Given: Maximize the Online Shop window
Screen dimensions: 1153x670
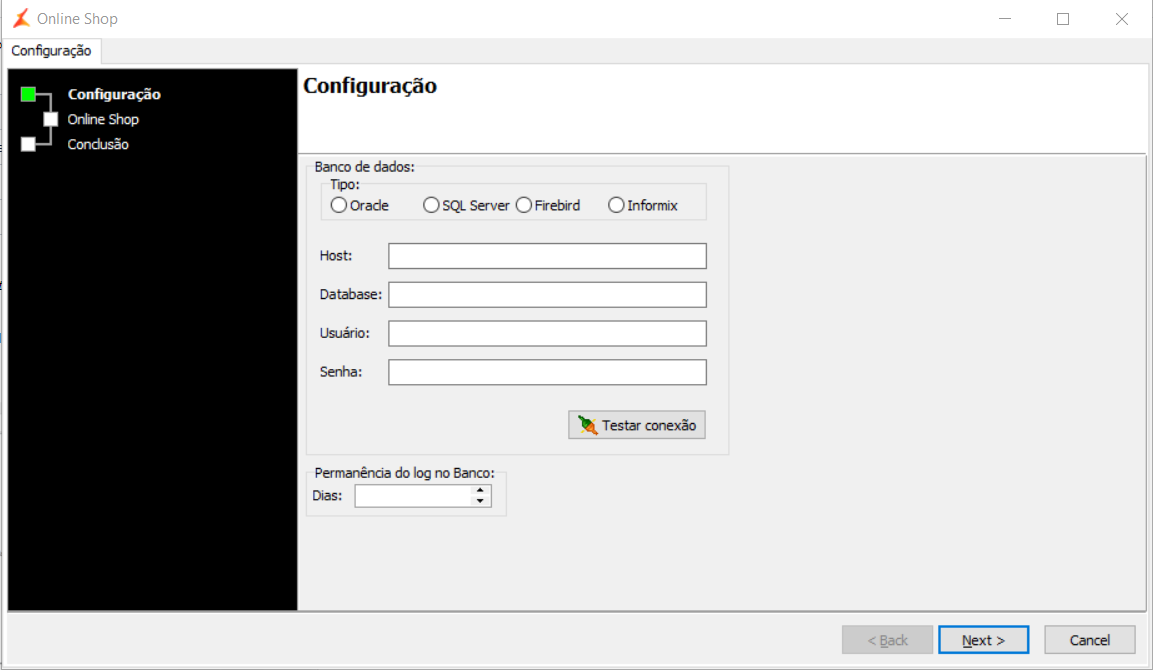Looking at the screenshot, I should (x=1063, y=18).
